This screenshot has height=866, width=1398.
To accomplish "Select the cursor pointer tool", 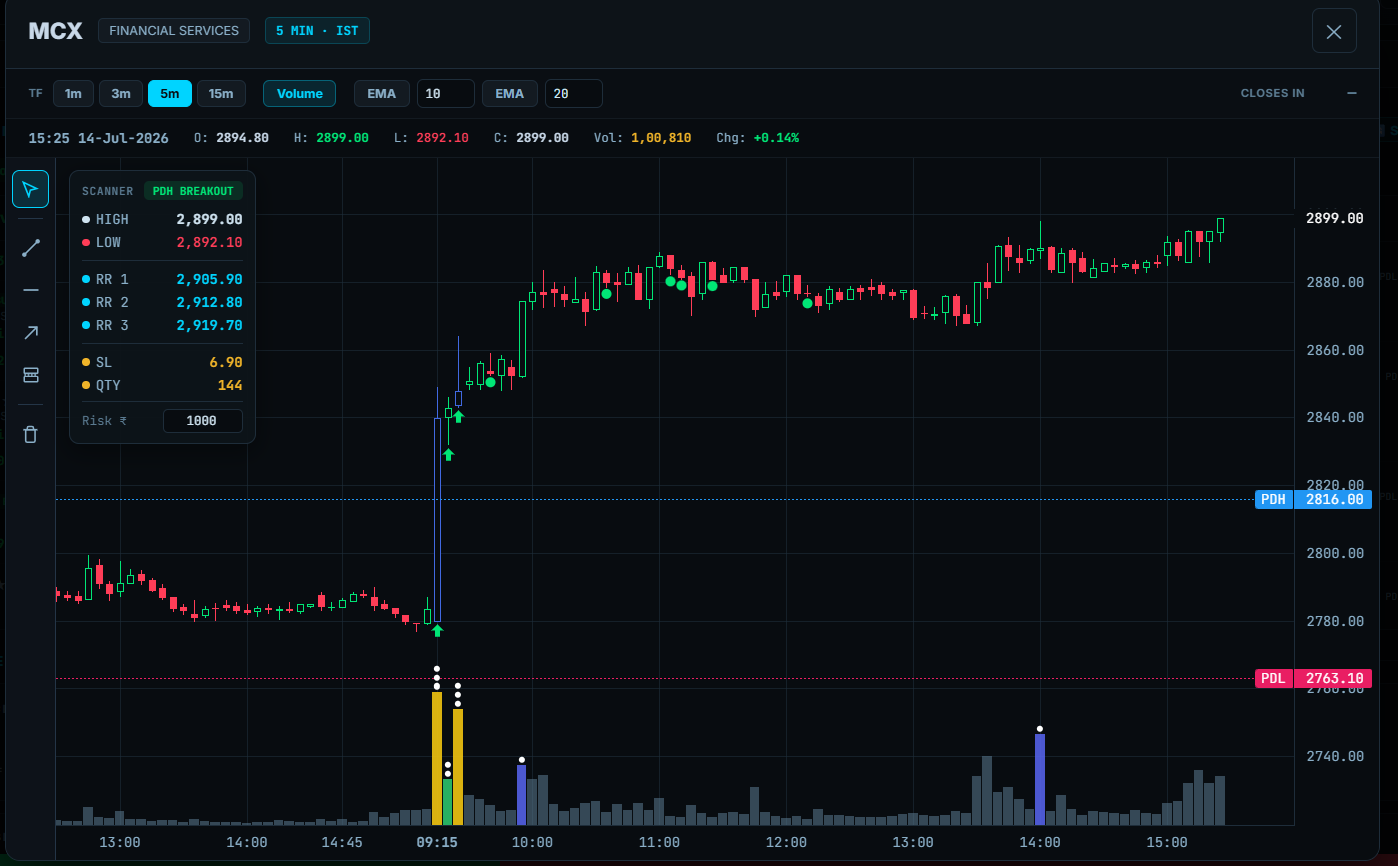I will pyautogui.click(x=30, y=189).
